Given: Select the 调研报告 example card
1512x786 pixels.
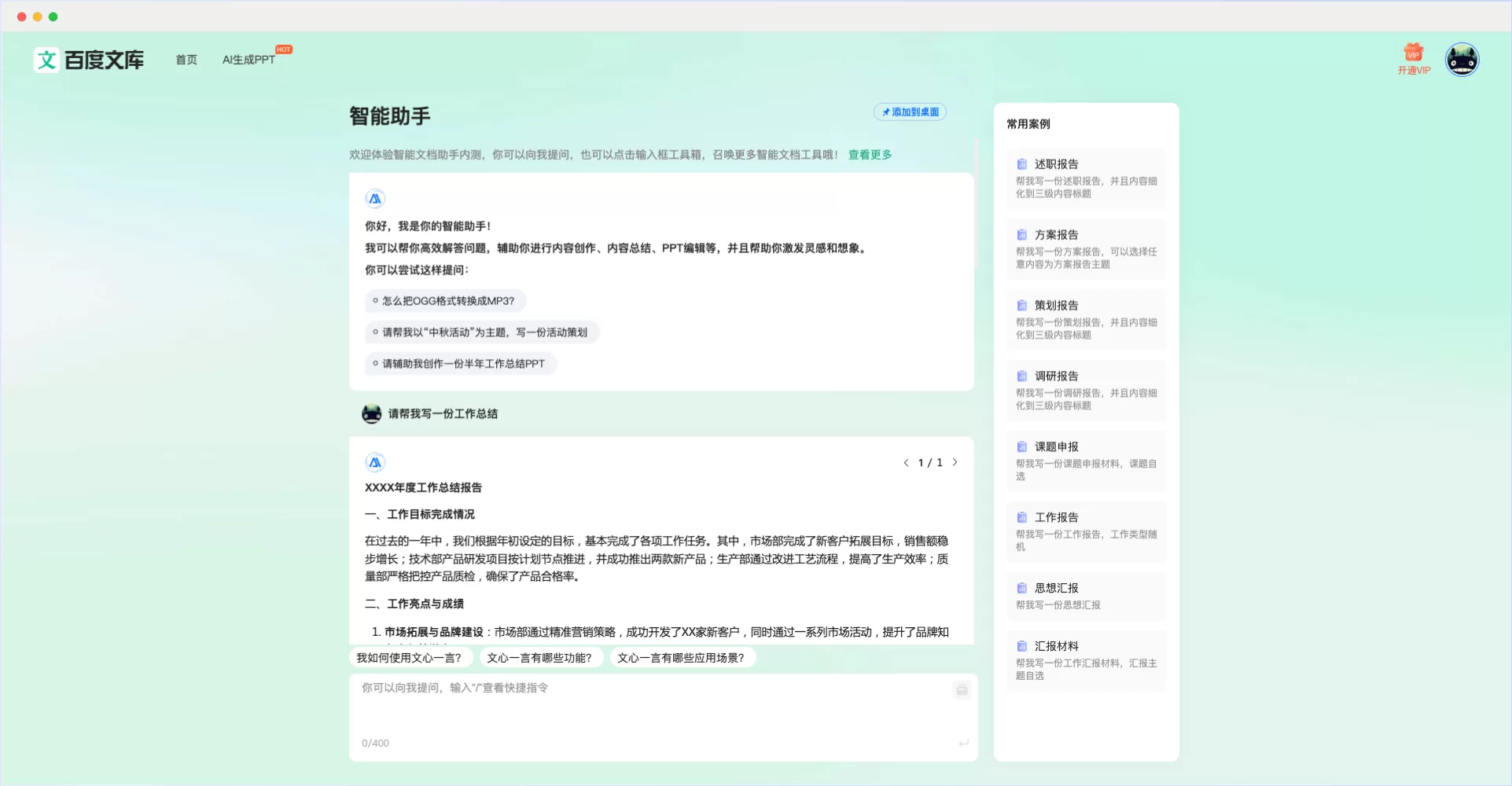Looking at the screenshot, I should click(x=1086, y=390).
